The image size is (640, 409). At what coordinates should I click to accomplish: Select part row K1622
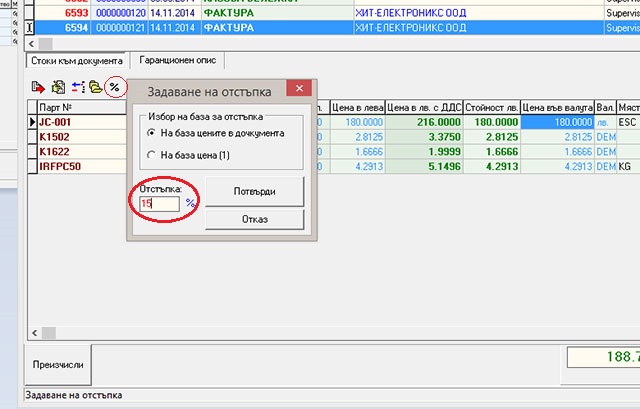[82, 151]
